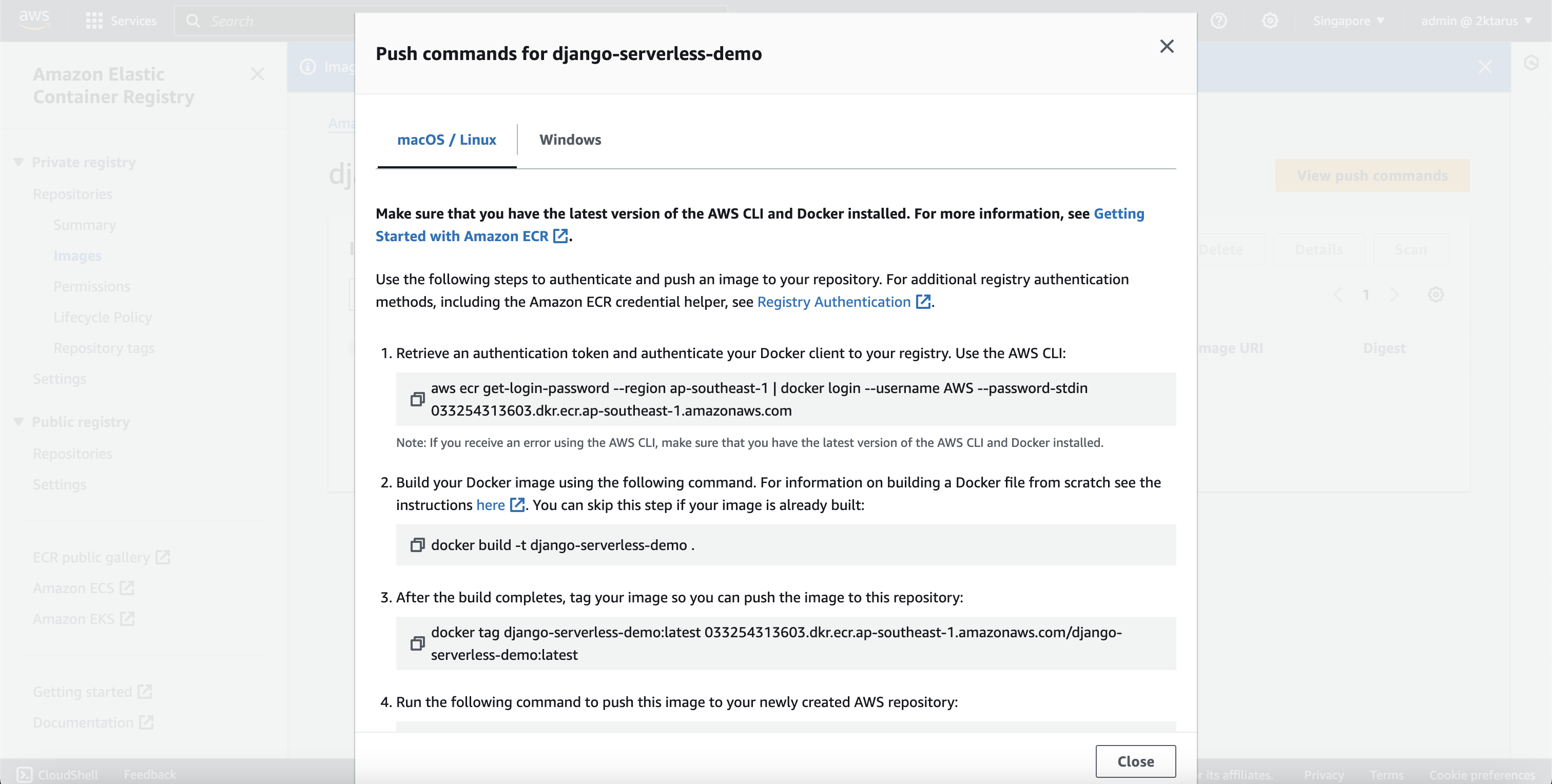The height and width of the screenshot is (784, 1552).
Task: Open the Images sidebar item
Action: point(77,256)
